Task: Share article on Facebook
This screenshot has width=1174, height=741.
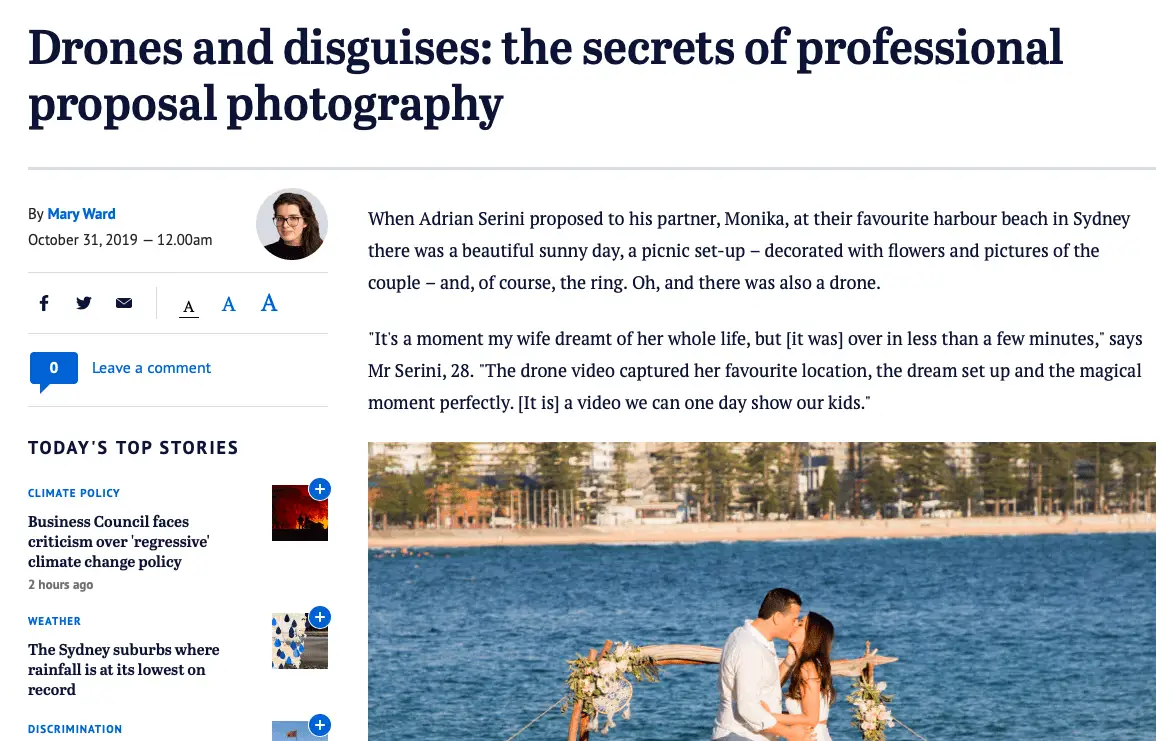Action: tap(44, 303)
